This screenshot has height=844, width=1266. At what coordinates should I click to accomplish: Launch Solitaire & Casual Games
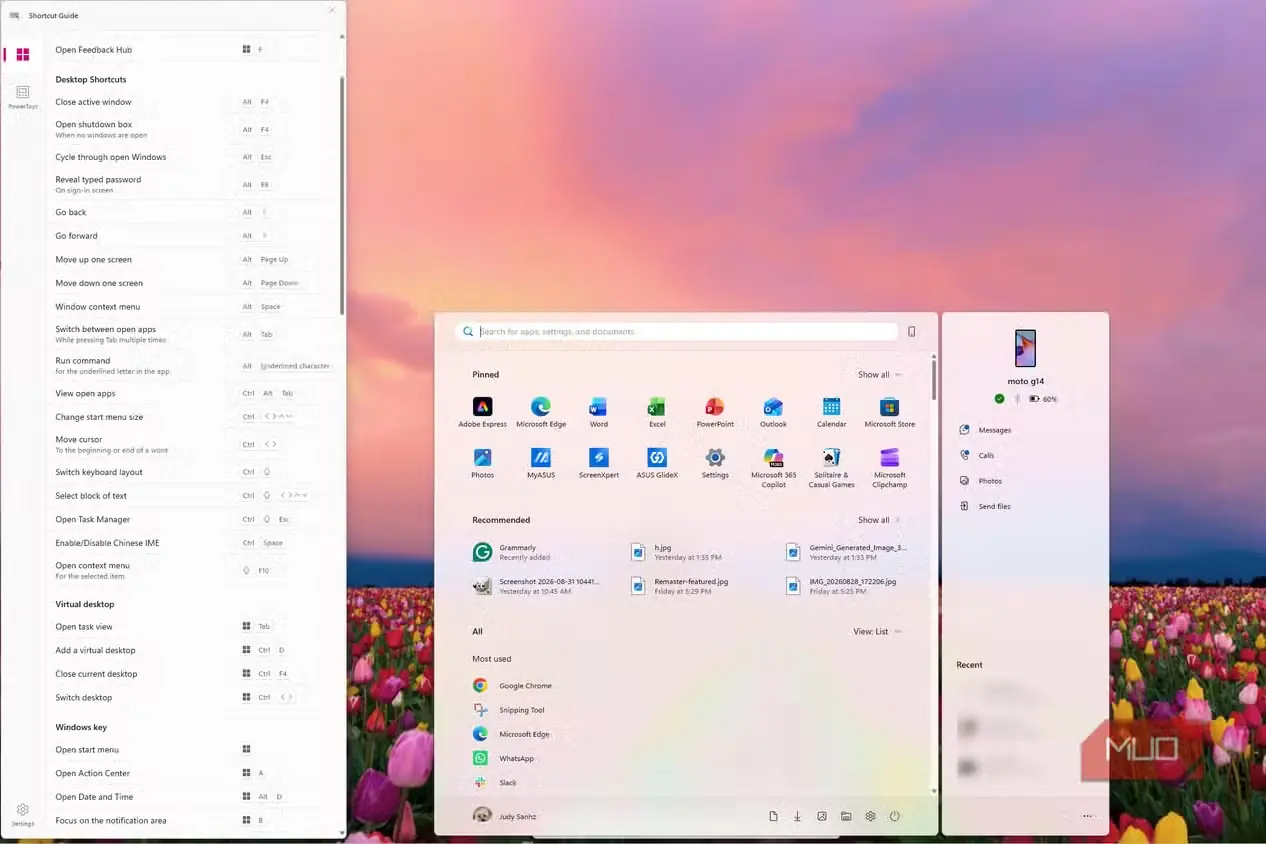tap(831, 468)
